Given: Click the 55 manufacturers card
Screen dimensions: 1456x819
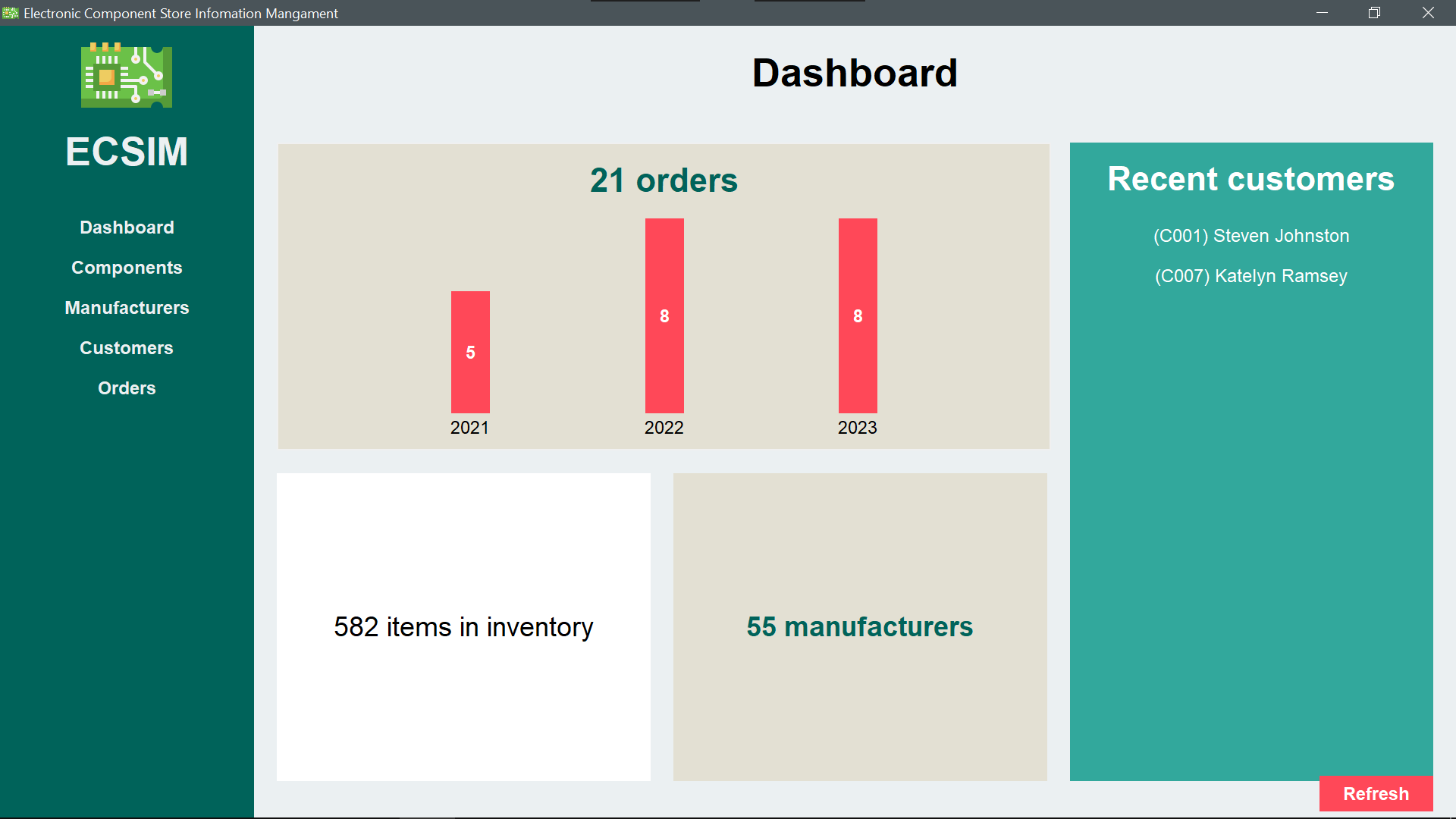Looking at the screenshot, I should (860, 627).
